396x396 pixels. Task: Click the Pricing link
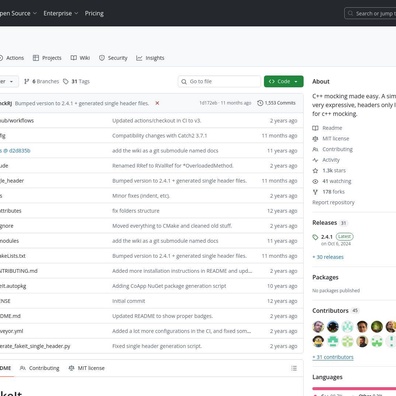pyautogui.click(x=94, y=13)
